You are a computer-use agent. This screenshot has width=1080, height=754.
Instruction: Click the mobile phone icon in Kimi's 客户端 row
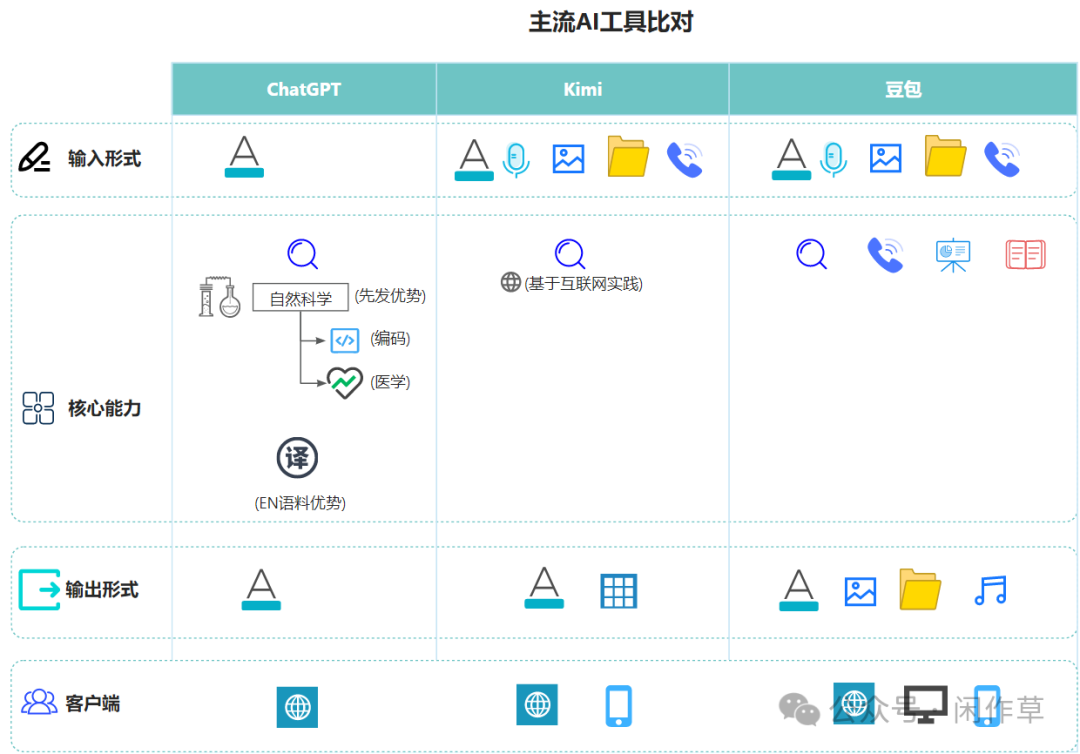[x=619, y=706]
